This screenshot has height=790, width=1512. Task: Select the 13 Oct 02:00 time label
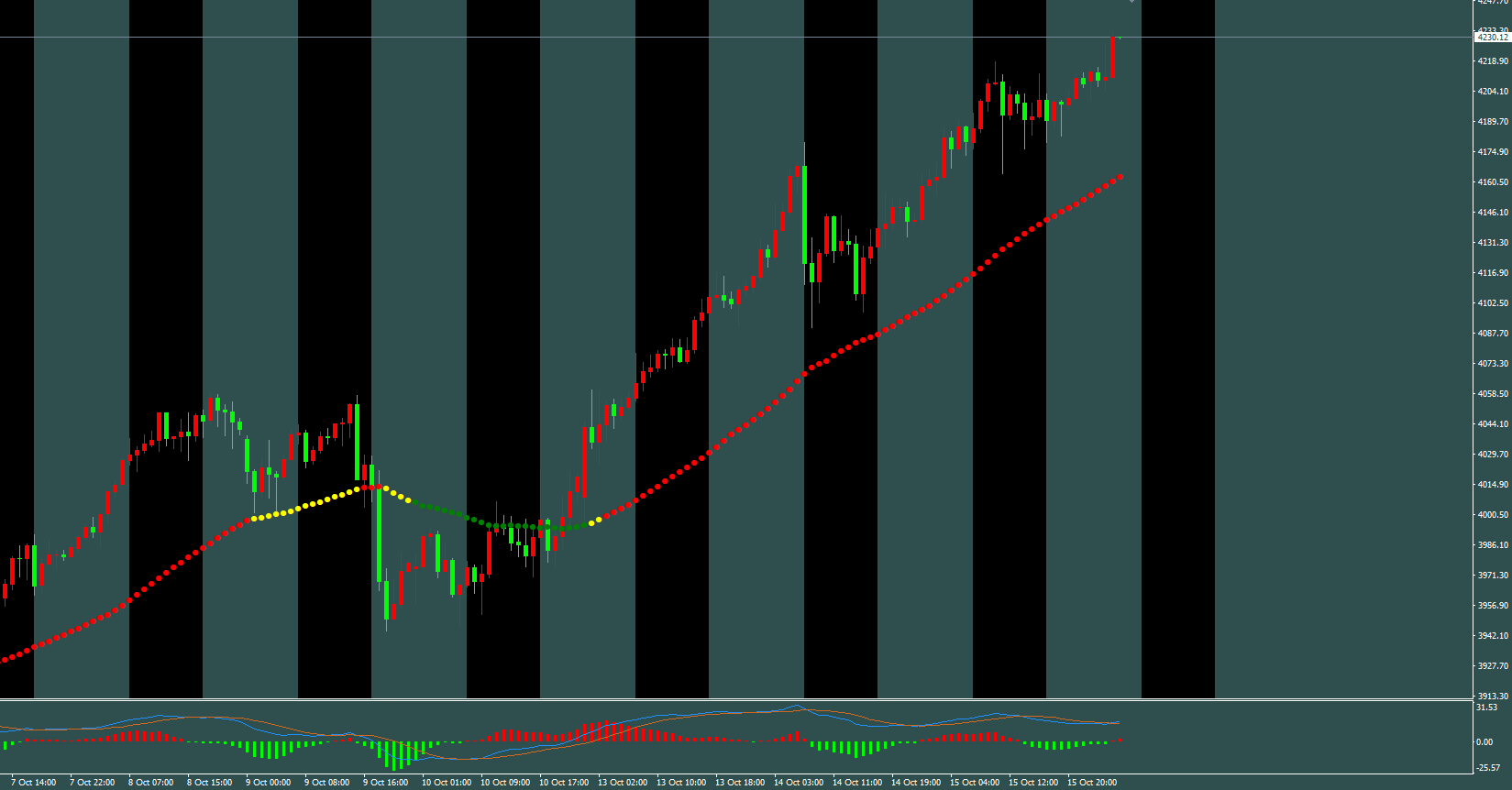pyautogui.click(x=622, y=783)
